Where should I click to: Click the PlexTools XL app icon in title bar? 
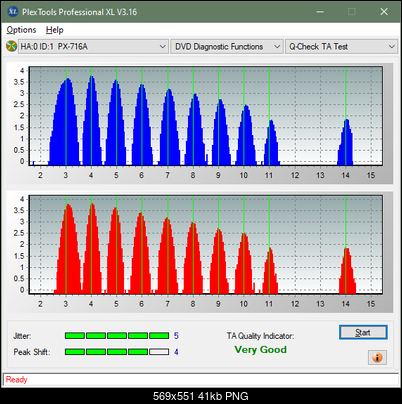(x=12, y=12)
